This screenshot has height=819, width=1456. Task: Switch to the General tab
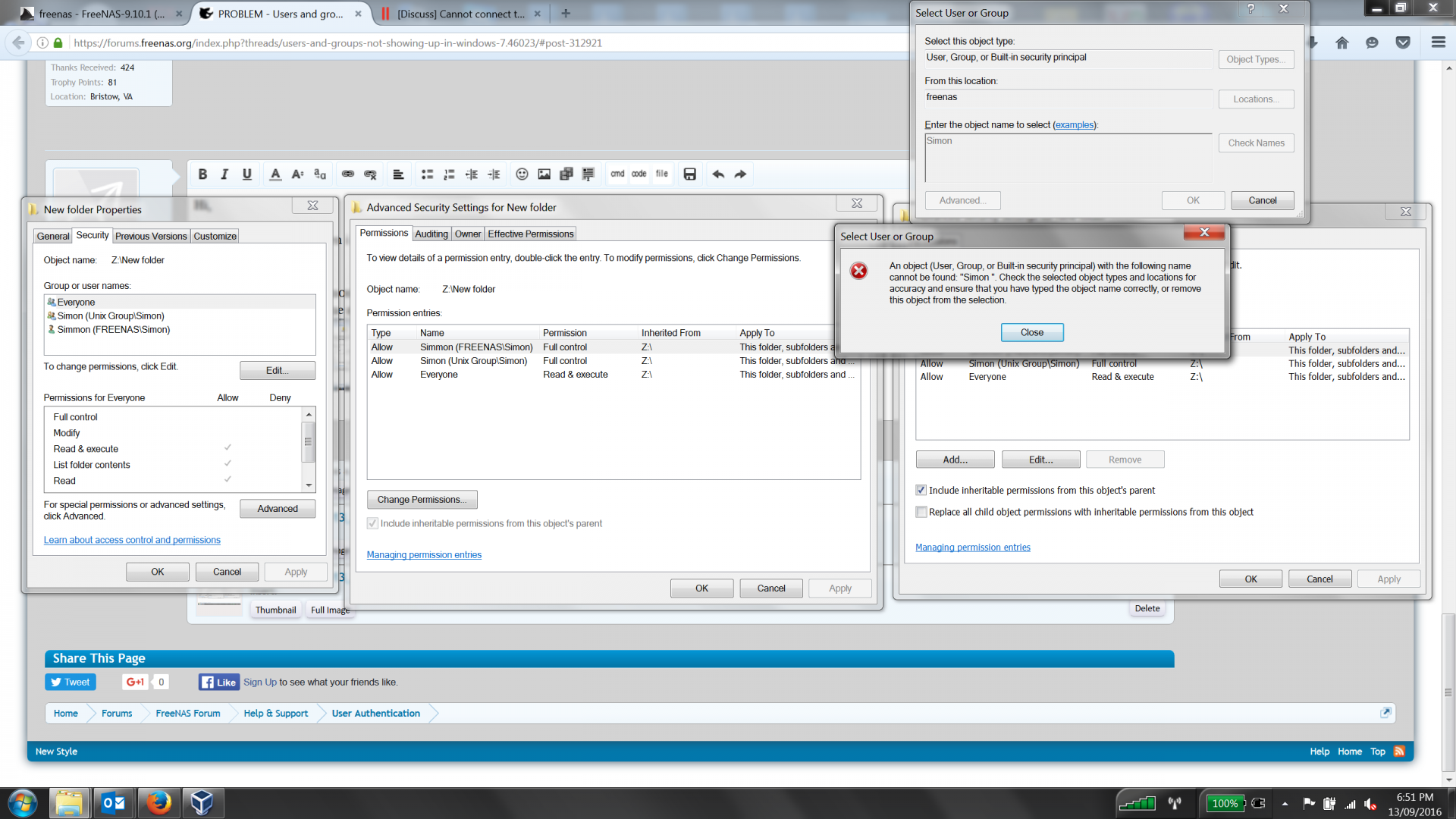53,236
